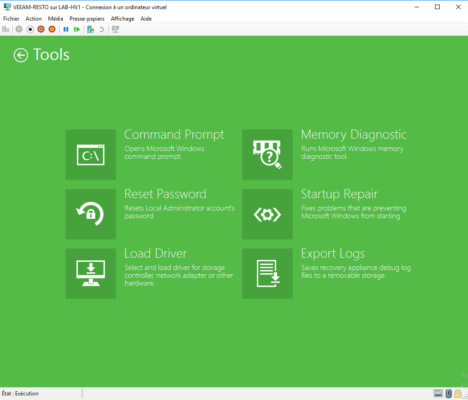
Task: Open the Reset Password lock icon tile
Action: tap(91, 214)
